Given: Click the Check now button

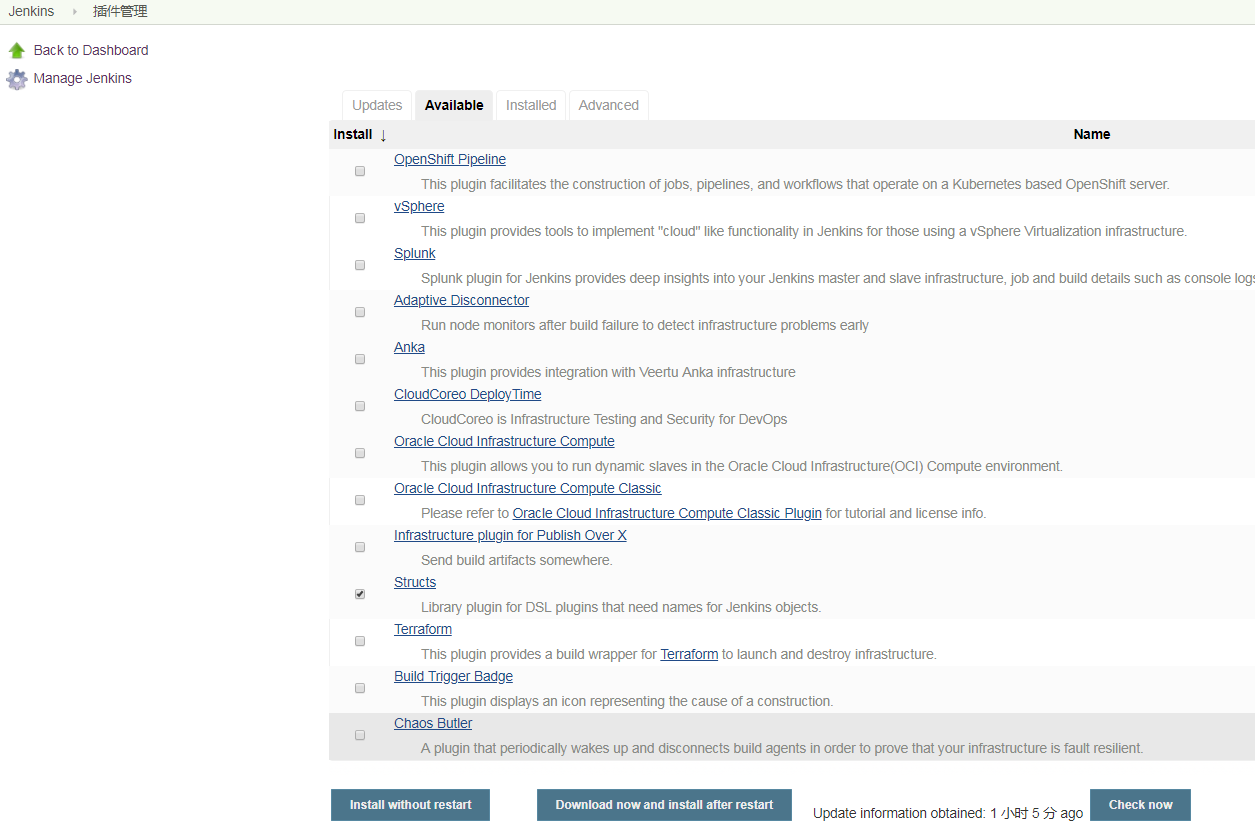Looking at the screenshot, I should pos(1140,804).
